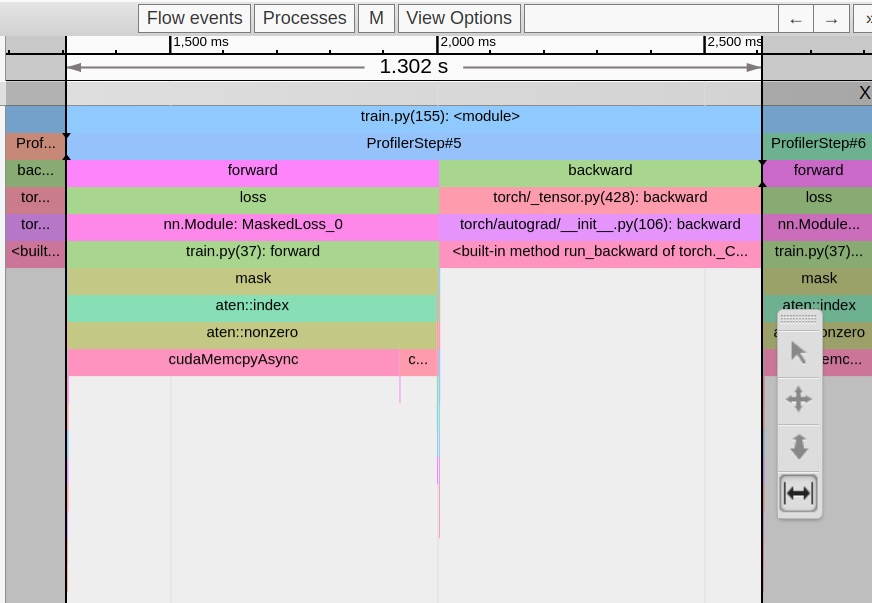
Task: Choose the zoom tool
Action: (799, 446)
